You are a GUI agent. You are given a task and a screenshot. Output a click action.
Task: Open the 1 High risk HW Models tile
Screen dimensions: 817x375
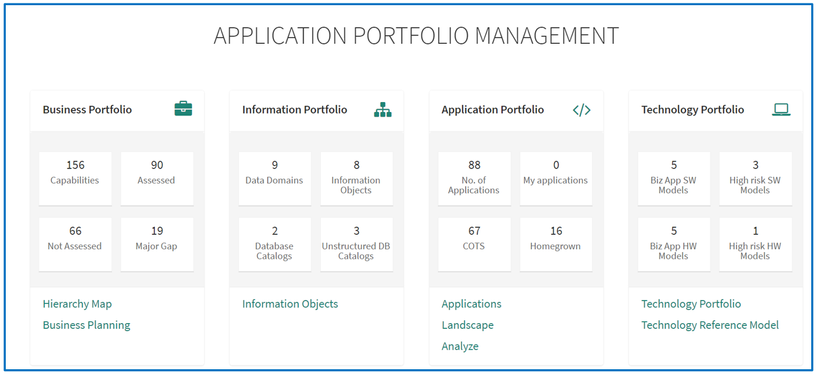pos(756,244)
